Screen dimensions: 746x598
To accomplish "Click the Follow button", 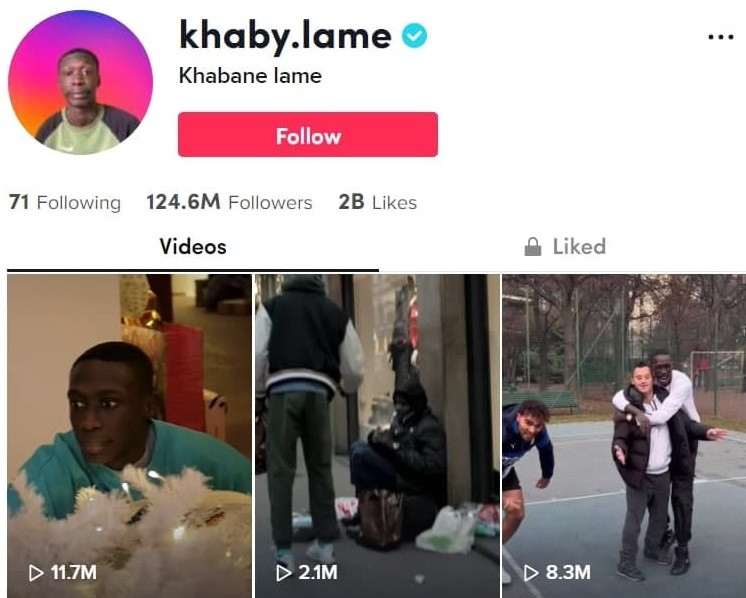I will click(308, 135).
